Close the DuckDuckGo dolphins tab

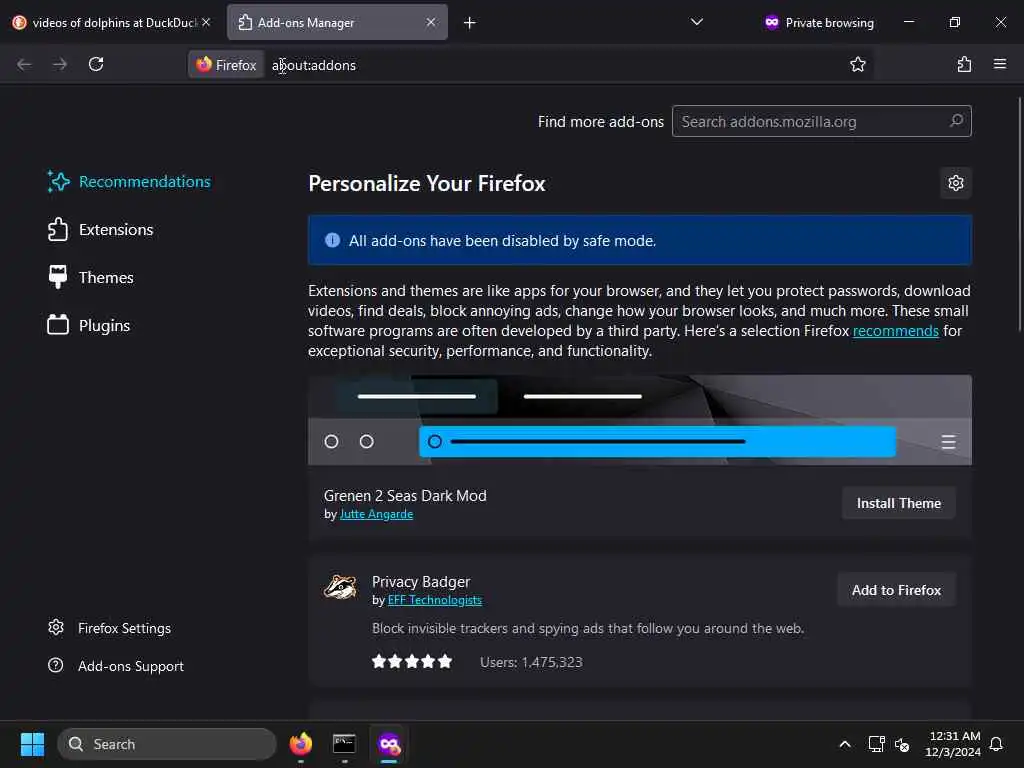pyautogui.click(x=206, y=22)
